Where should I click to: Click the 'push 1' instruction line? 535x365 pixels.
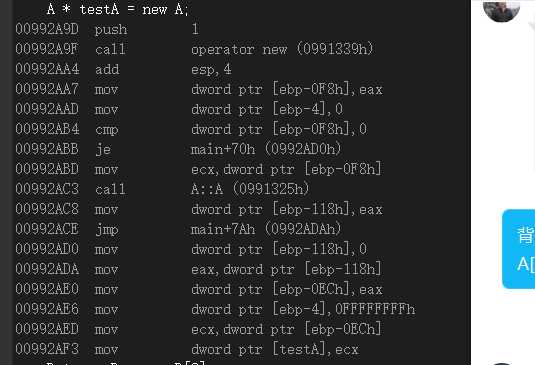coord(107,29)
